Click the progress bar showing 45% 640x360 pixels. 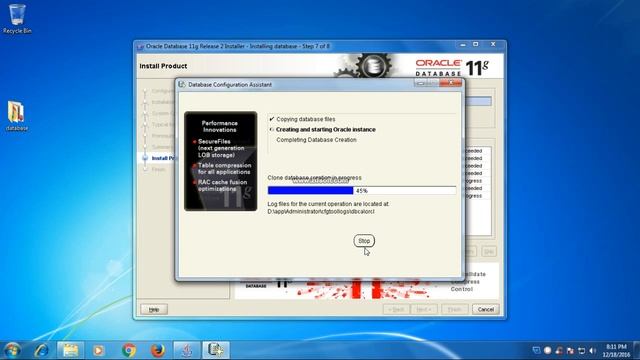[362, 191]
